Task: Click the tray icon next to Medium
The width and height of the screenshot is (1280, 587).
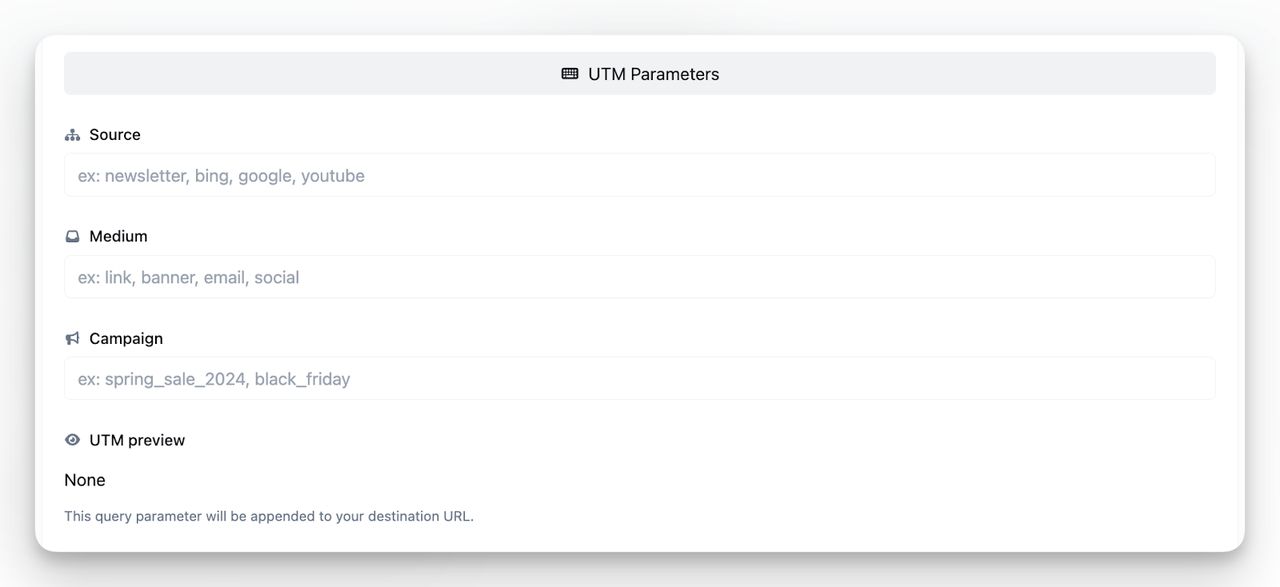Action: (x=71, y=235)
